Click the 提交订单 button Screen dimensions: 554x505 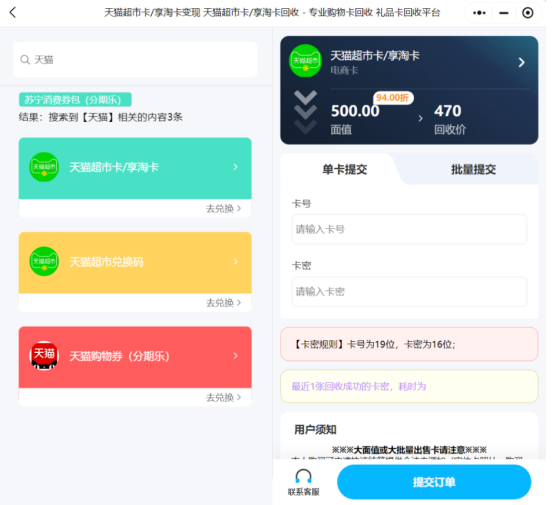click(x=434, y=482)
